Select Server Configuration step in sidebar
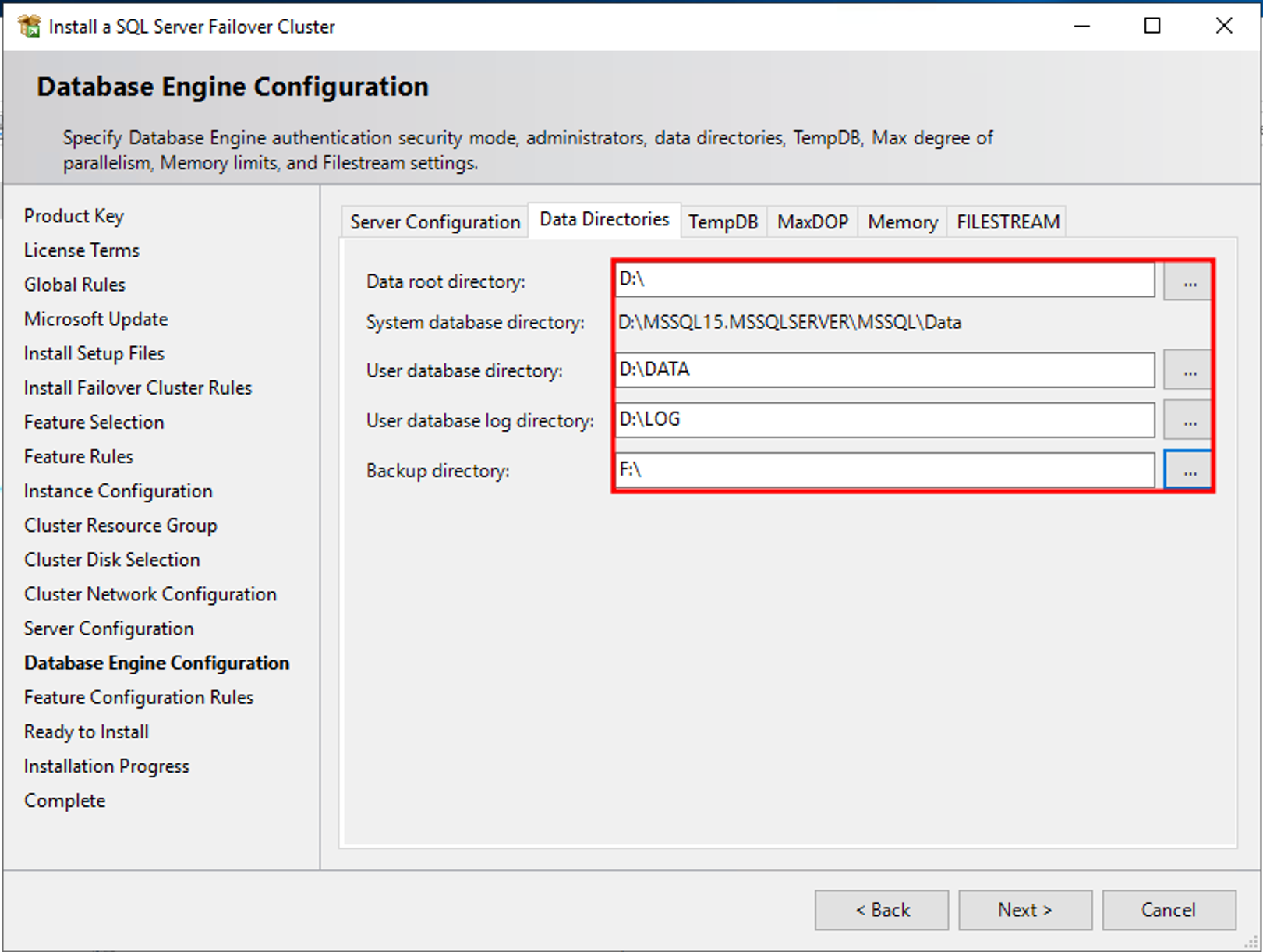The width and height of the screenshot is (1263, 952). 109,628
